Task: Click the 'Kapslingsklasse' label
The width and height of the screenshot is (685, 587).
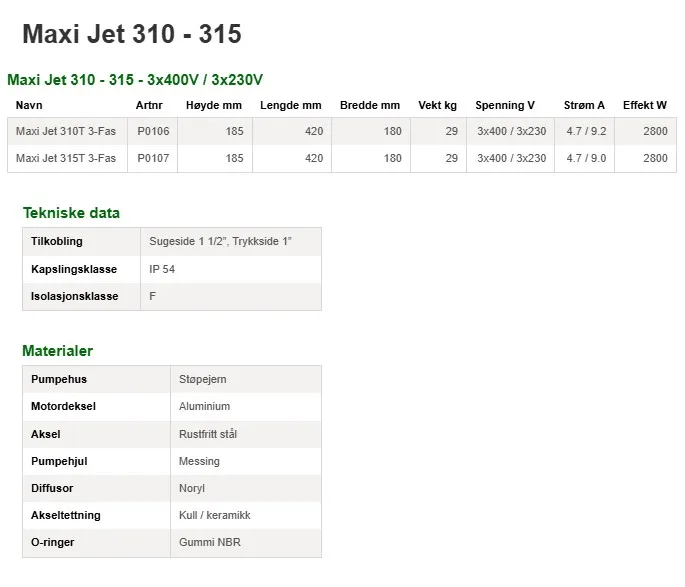Action: point(74,269)
